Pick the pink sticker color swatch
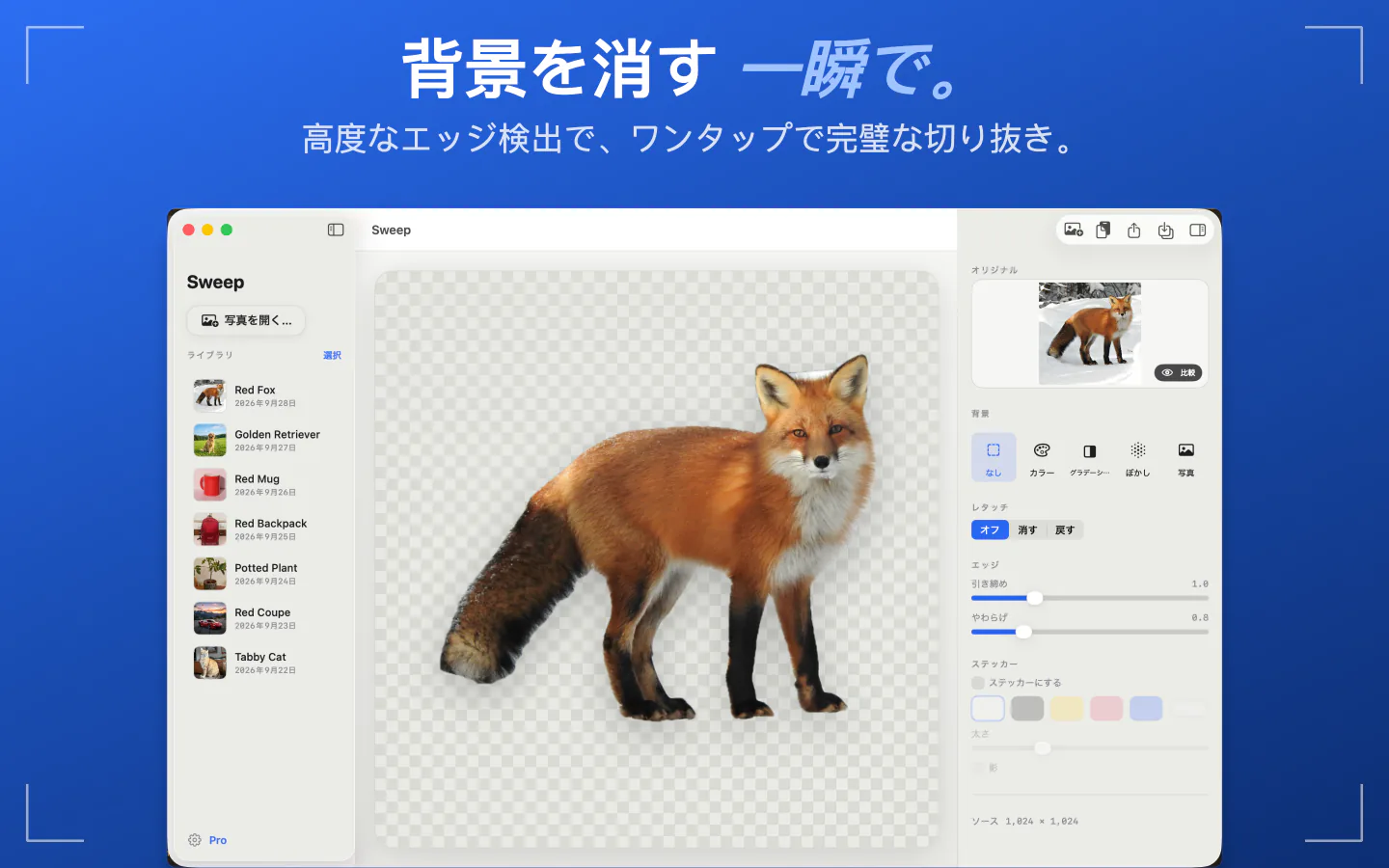 tap(1106, 708)
